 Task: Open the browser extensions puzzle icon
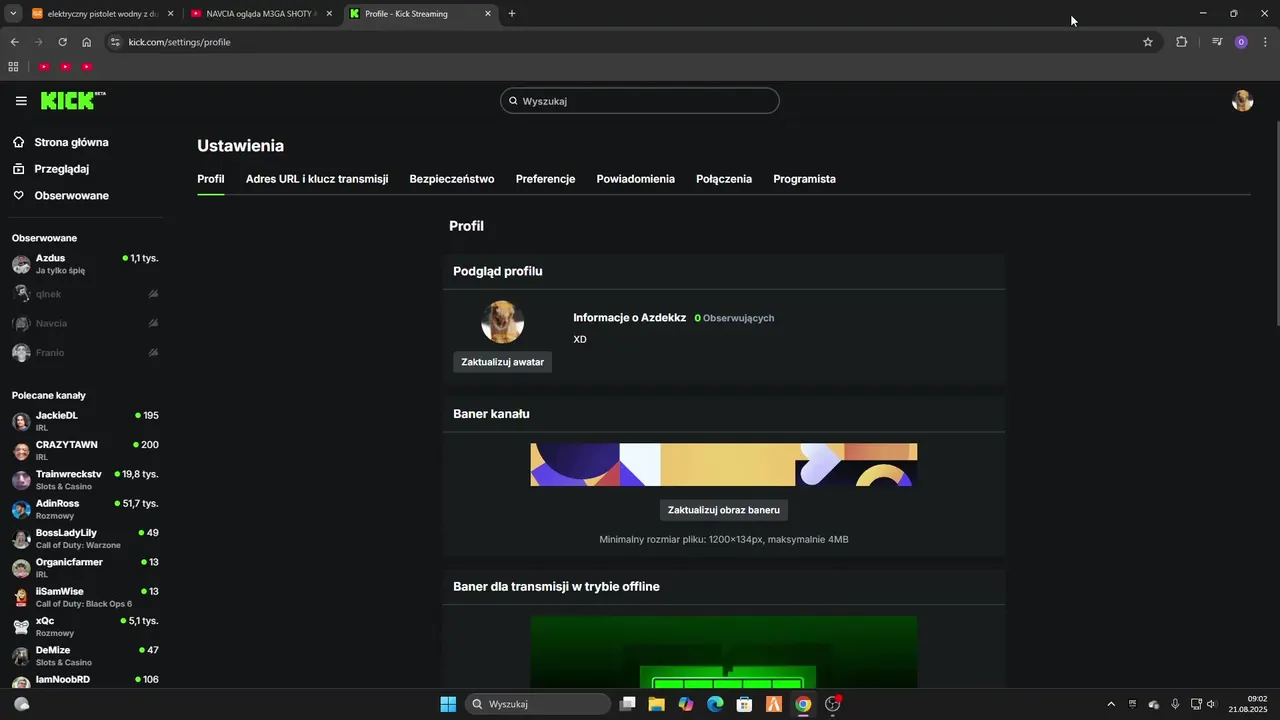pyautogui.click(x=1181, y=42)
